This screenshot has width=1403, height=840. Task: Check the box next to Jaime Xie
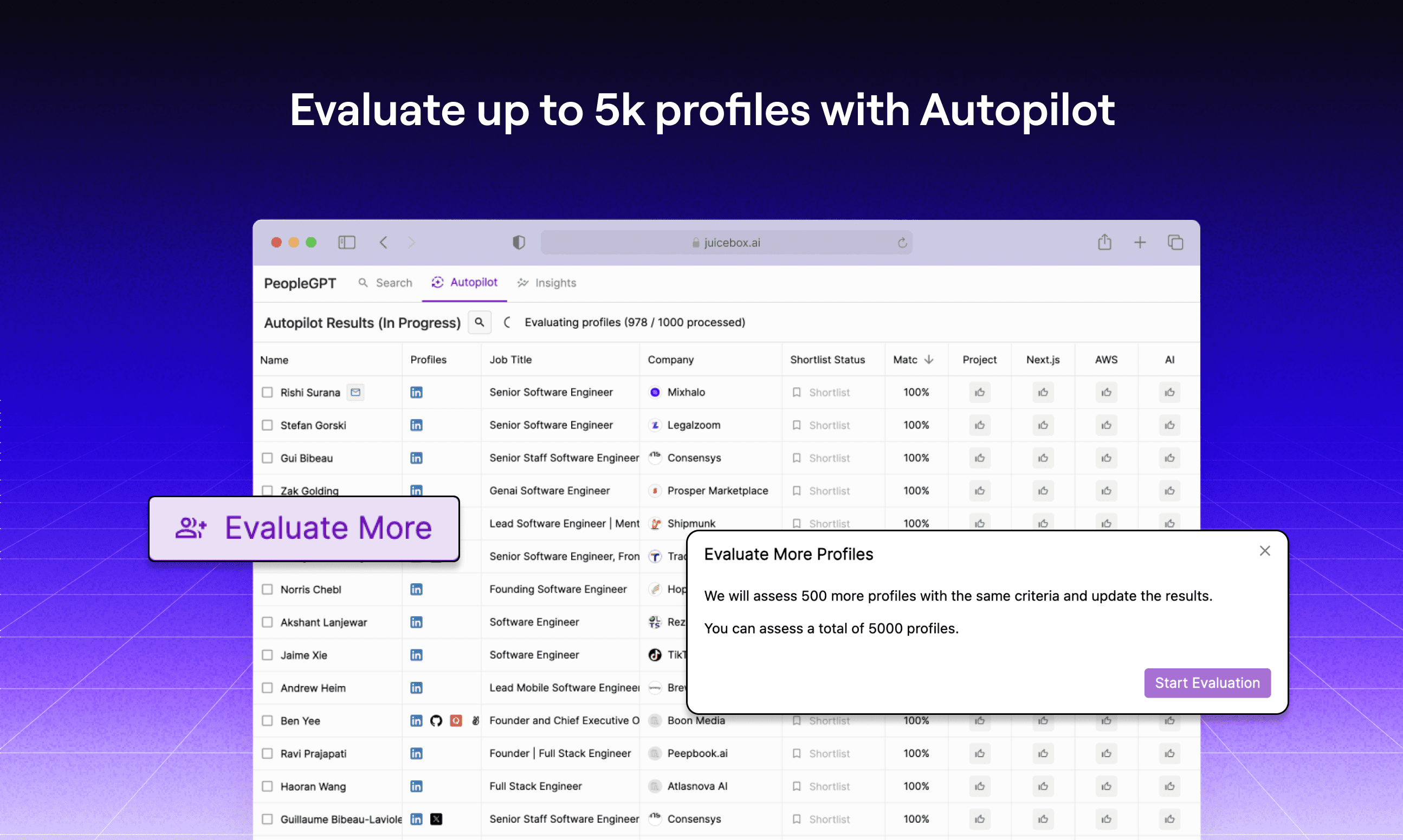click(x=267, y=655)
